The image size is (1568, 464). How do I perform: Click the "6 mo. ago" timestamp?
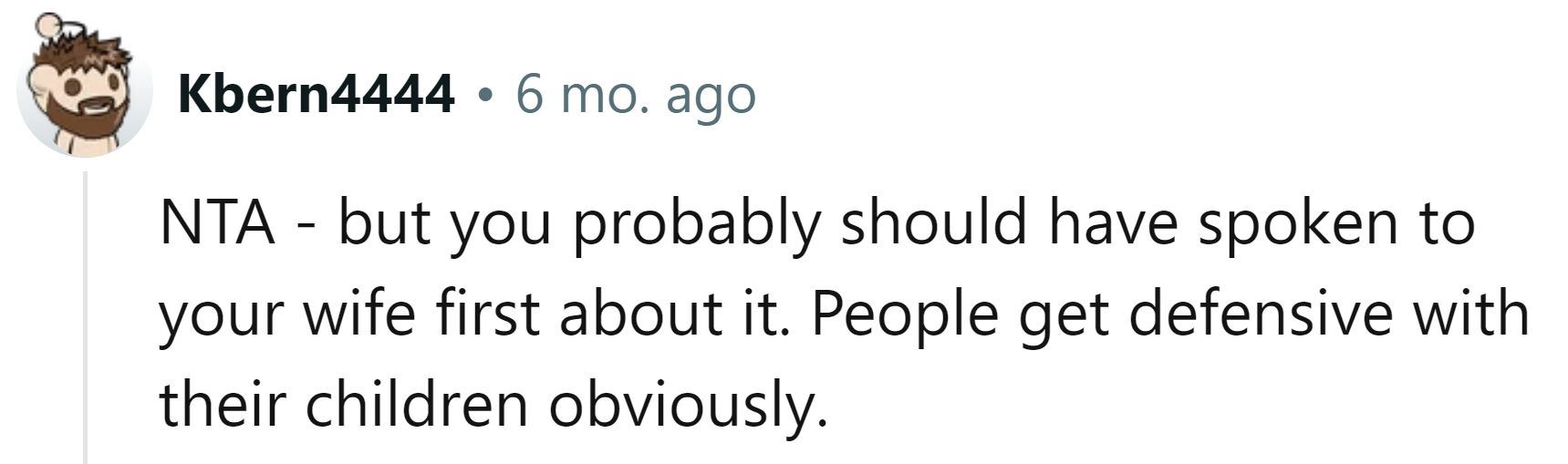click(x=636, y=94)
